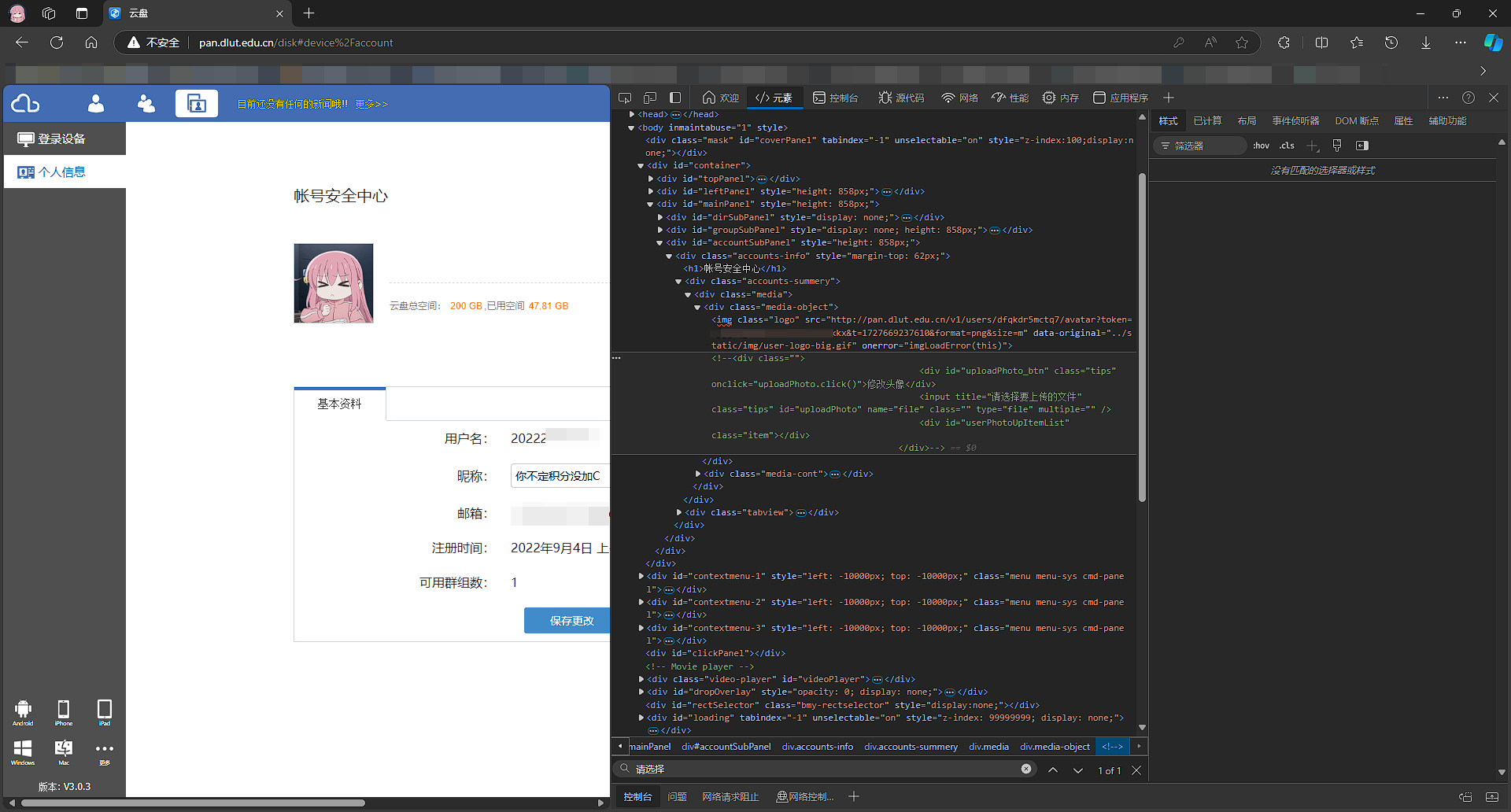Activate the DevTools inspect element picker icon
Viewport: 1511px width, 812px height.
625,98
